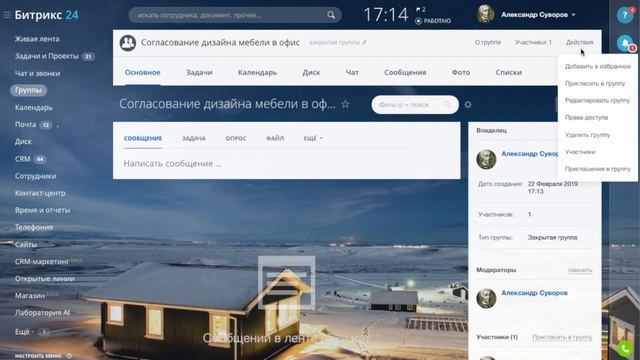The image size is (640, 360).
Task: Open Чат и звонки in sidebar
Action: (x=38, y=73)
